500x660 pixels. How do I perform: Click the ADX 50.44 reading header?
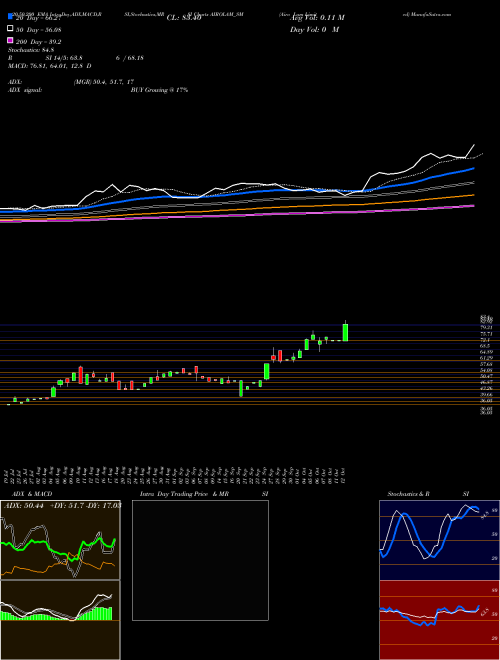pyautogui.click(x=62, y=505)
